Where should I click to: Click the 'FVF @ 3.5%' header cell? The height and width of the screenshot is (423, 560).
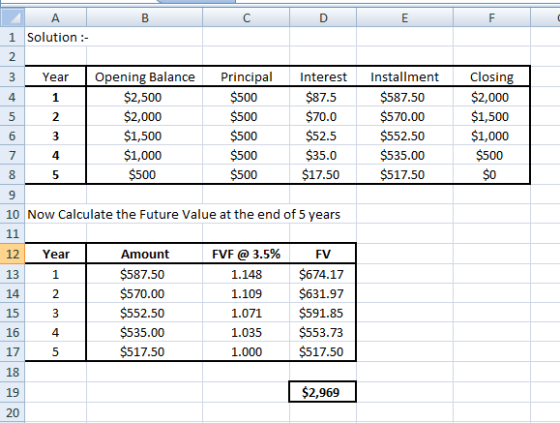[246, 254]
